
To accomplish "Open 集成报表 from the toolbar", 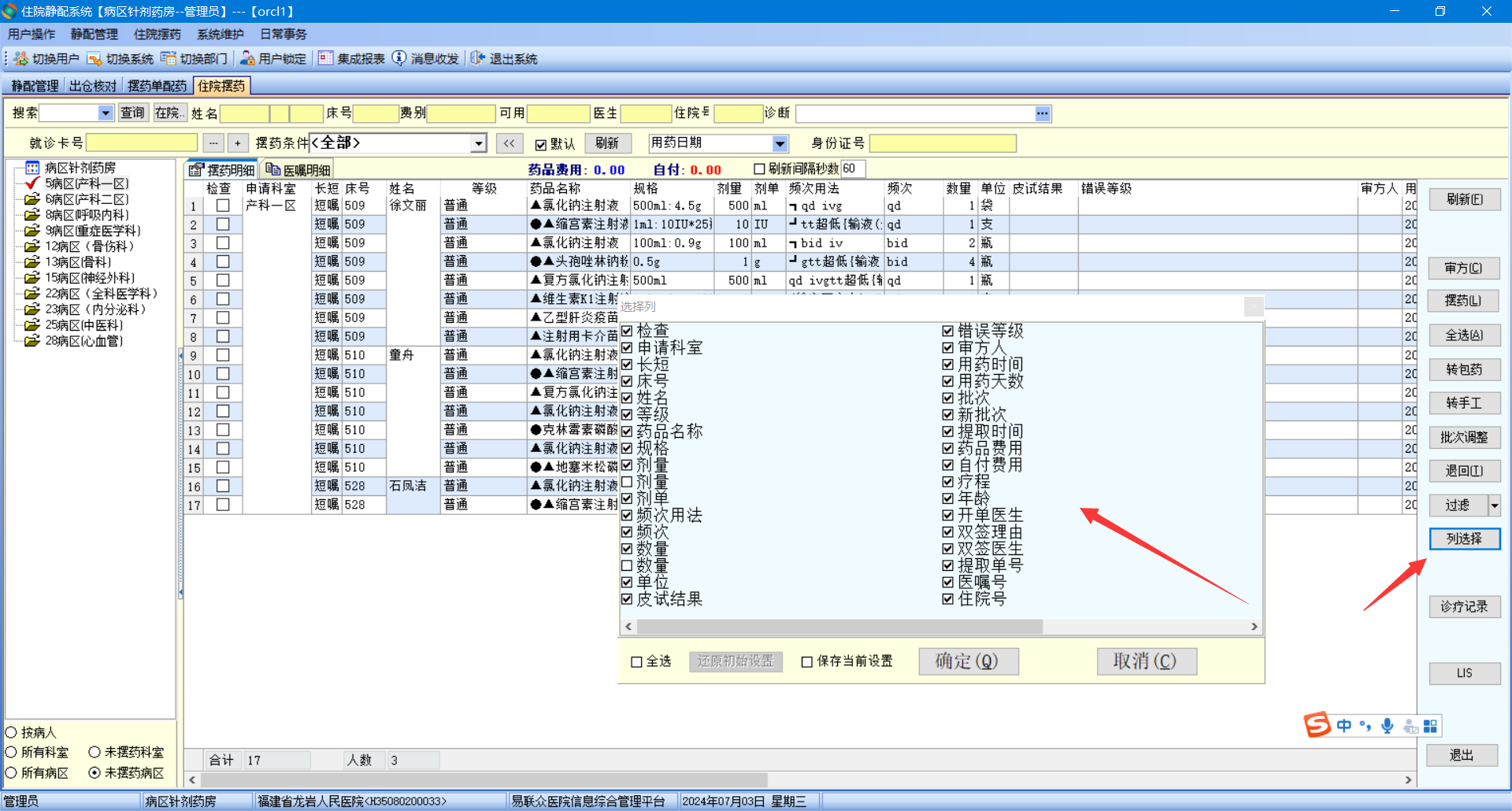I will click(x=325, y=59).
